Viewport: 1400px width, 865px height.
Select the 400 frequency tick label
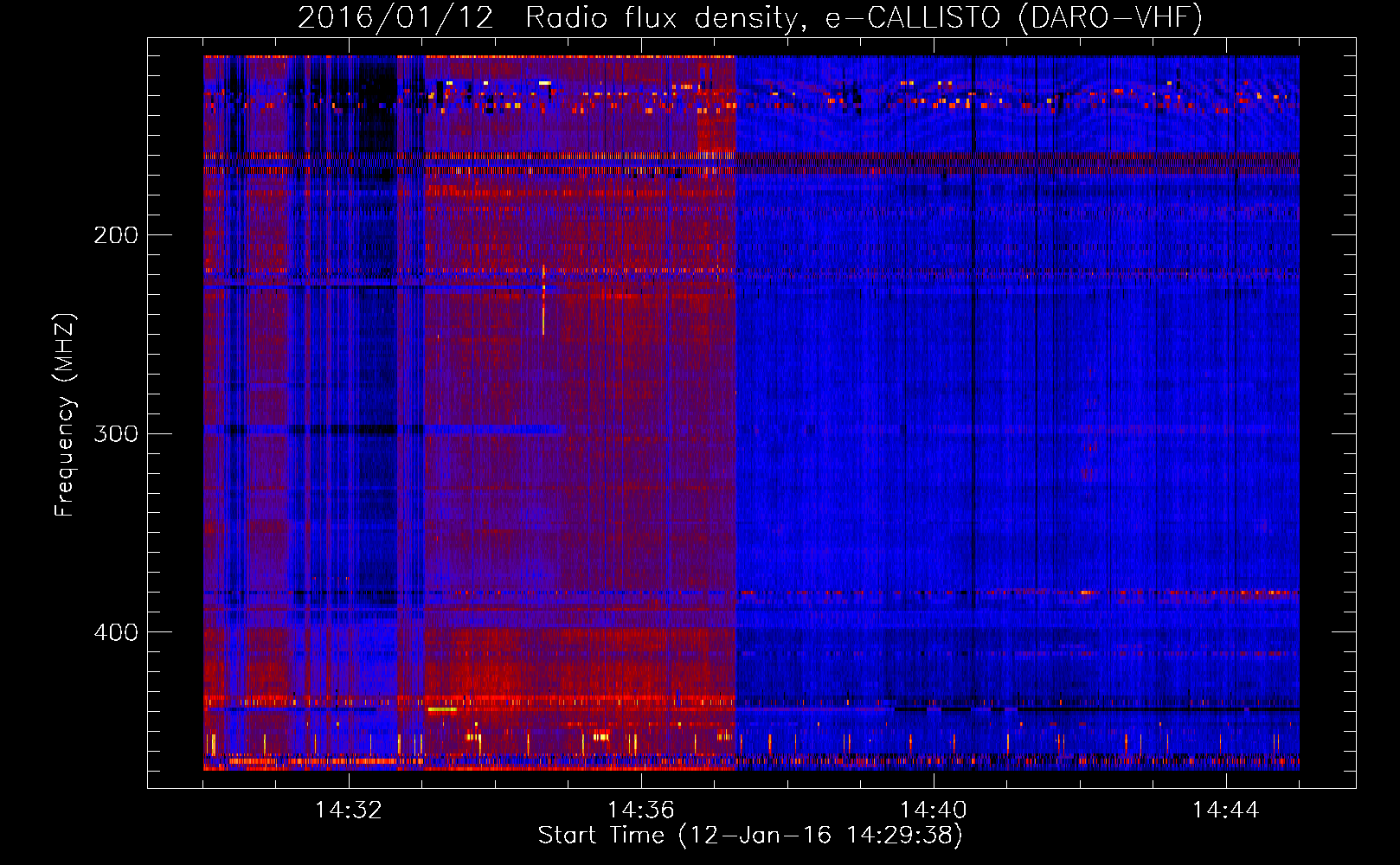pyautogui.click(x=116, y=632)
